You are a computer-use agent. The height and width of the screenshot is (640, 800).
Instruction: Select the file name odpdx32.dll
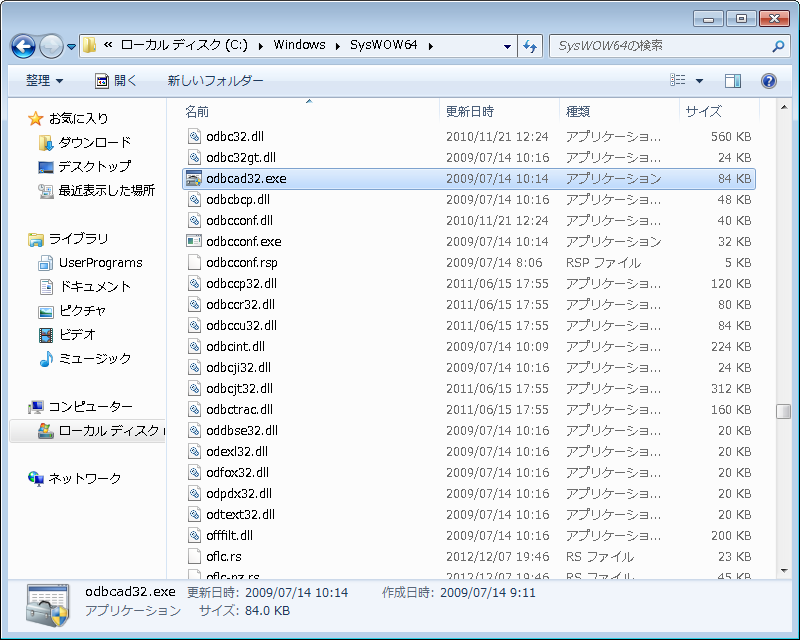click(x=239, y=493)
